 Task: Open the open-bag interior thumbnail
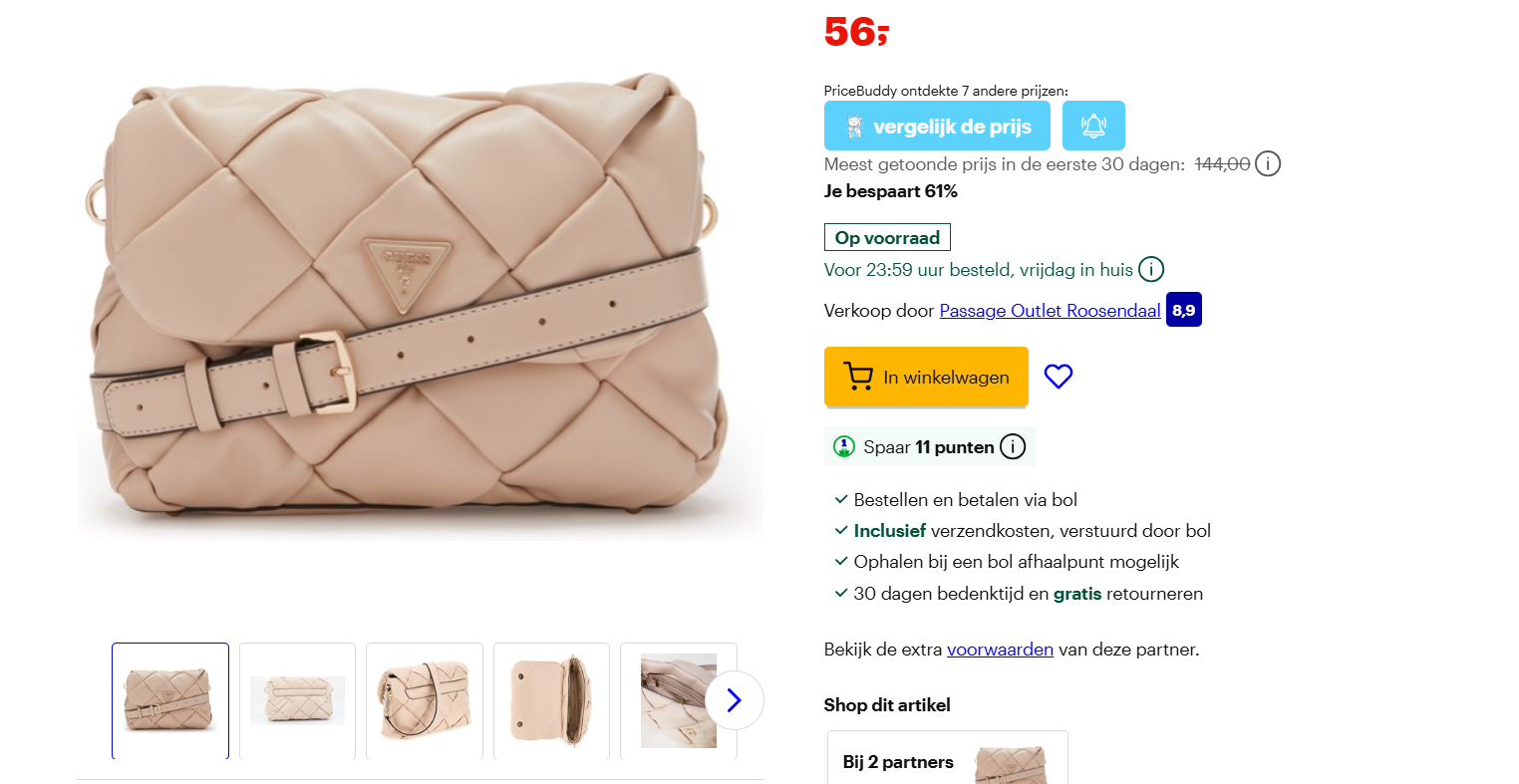551,700
